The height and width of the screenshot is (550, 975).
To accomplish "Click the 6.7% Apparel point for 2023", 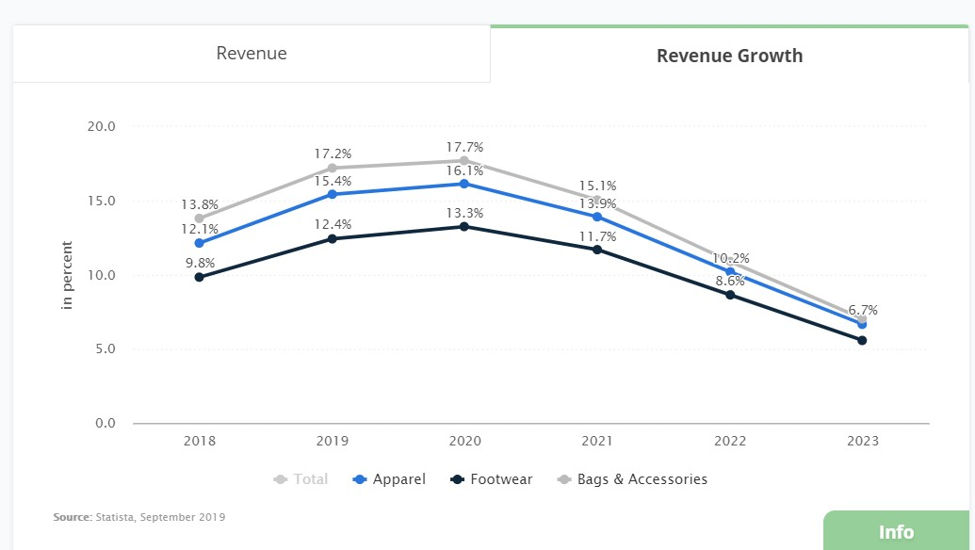I will [862, 324].
